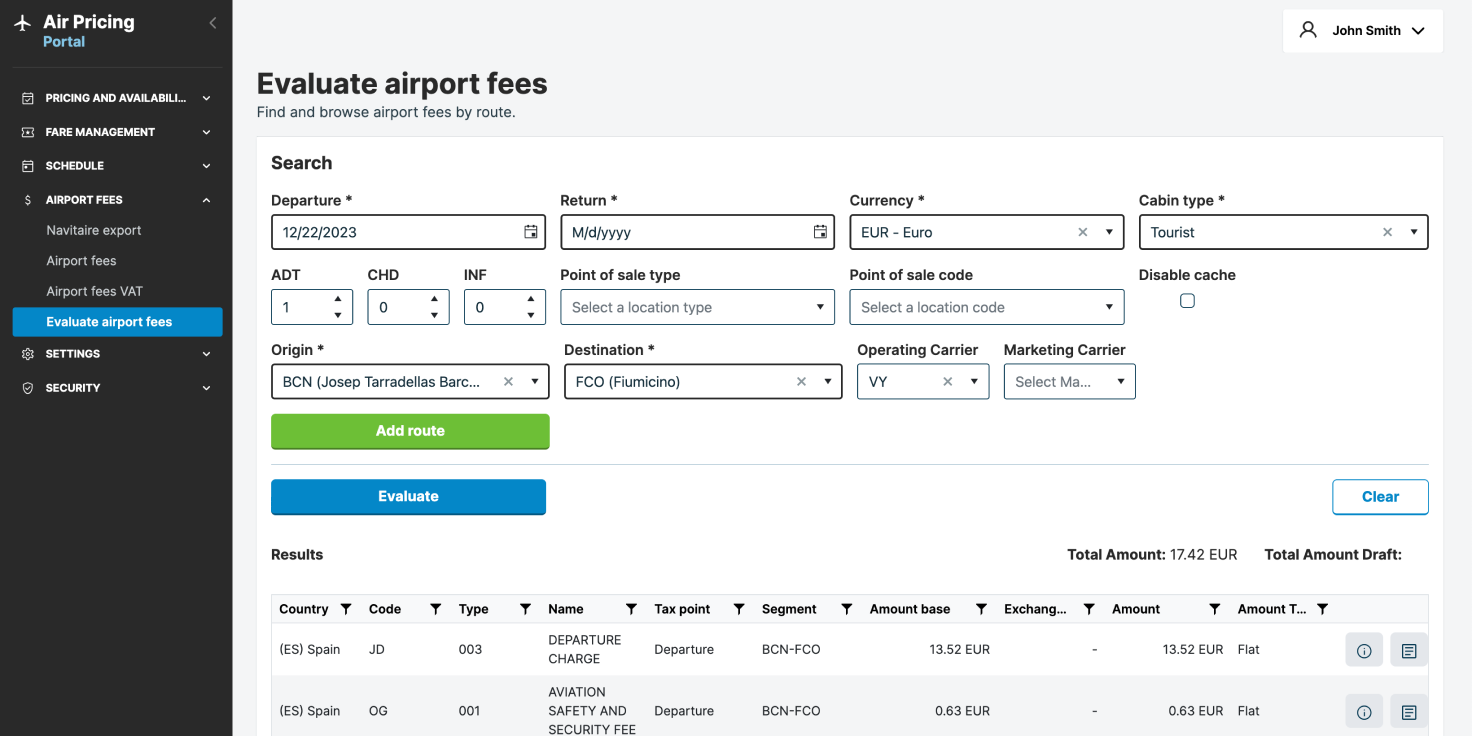Expand the Cabin type dropdown

point(1413,232)
